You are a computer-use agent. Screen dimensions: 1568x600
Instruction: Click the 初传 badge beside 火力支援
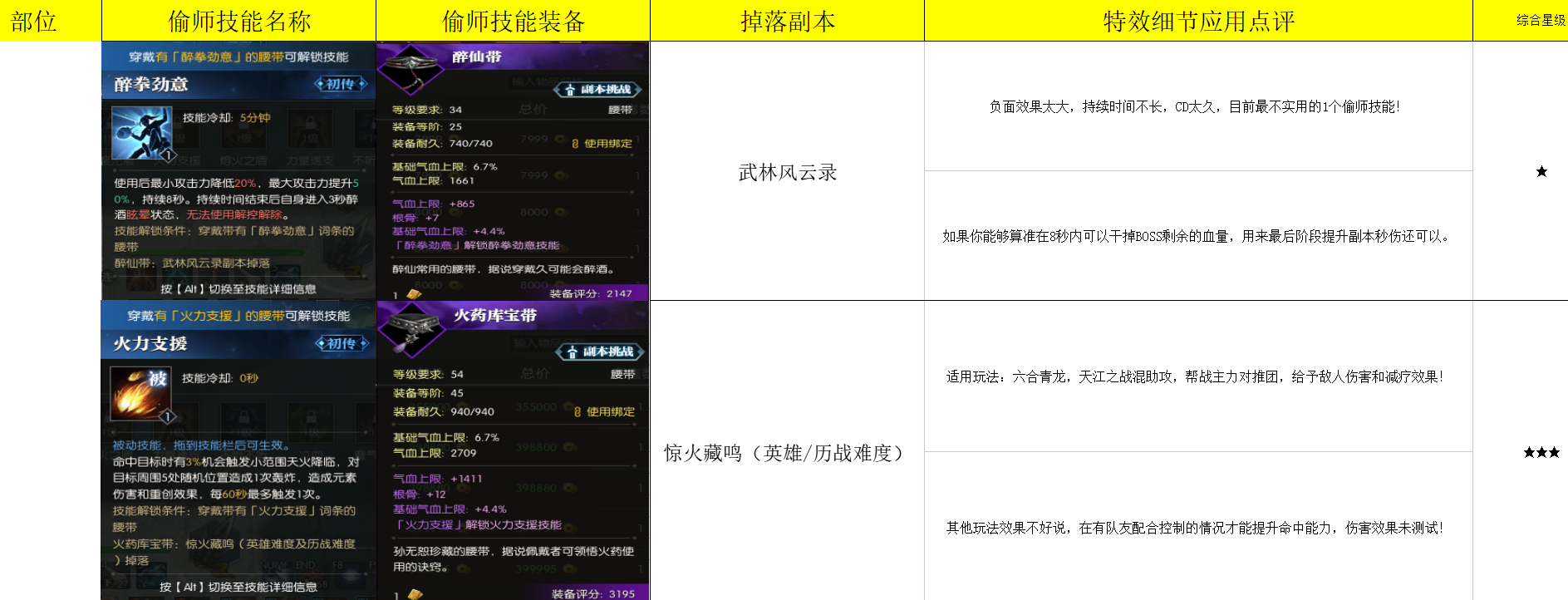(x=342, y=343)
